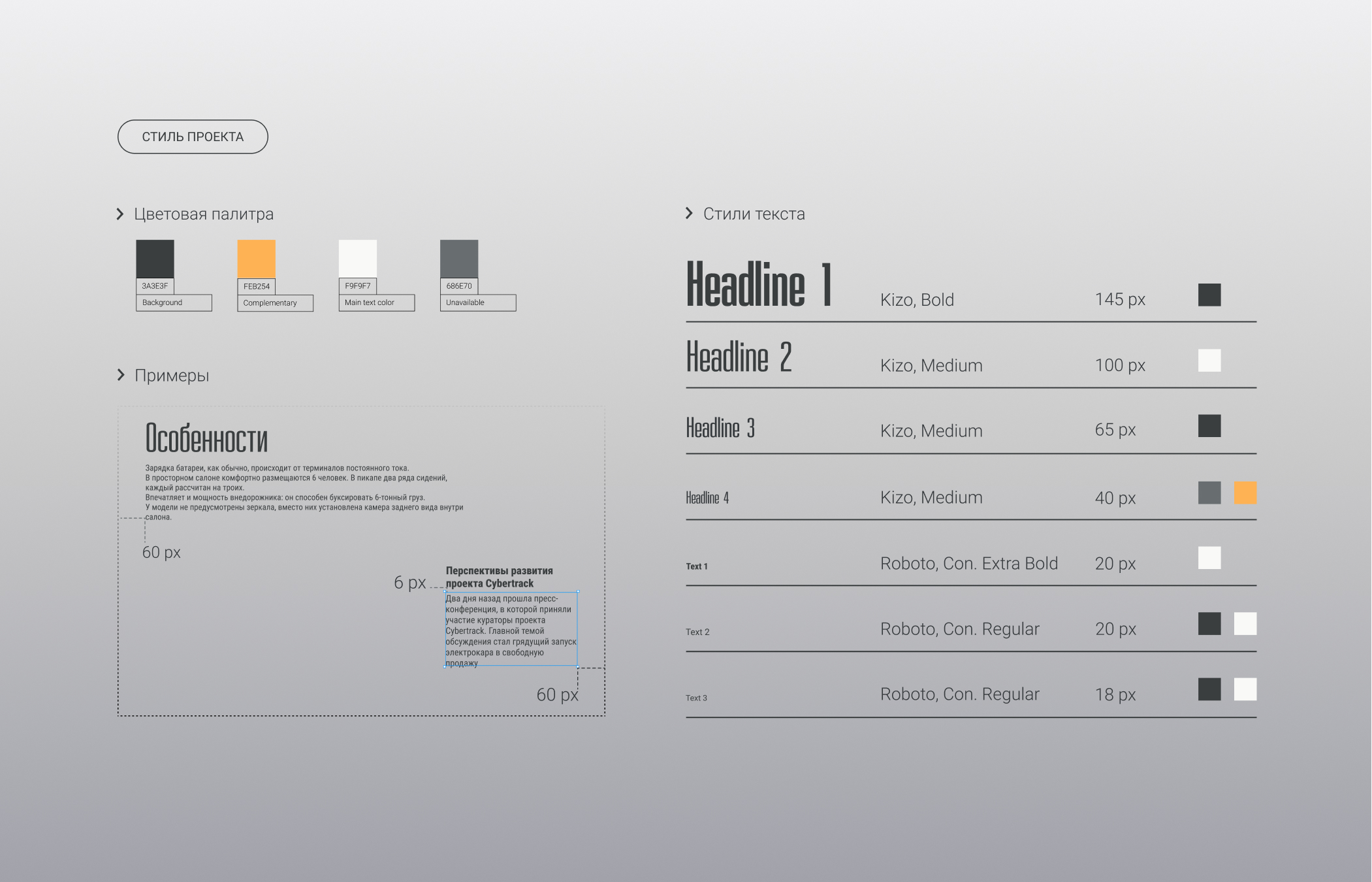The width and height of the screenshot is (1372, 882).
Task: Click the Особенности heading in the example
Action: 206,438
